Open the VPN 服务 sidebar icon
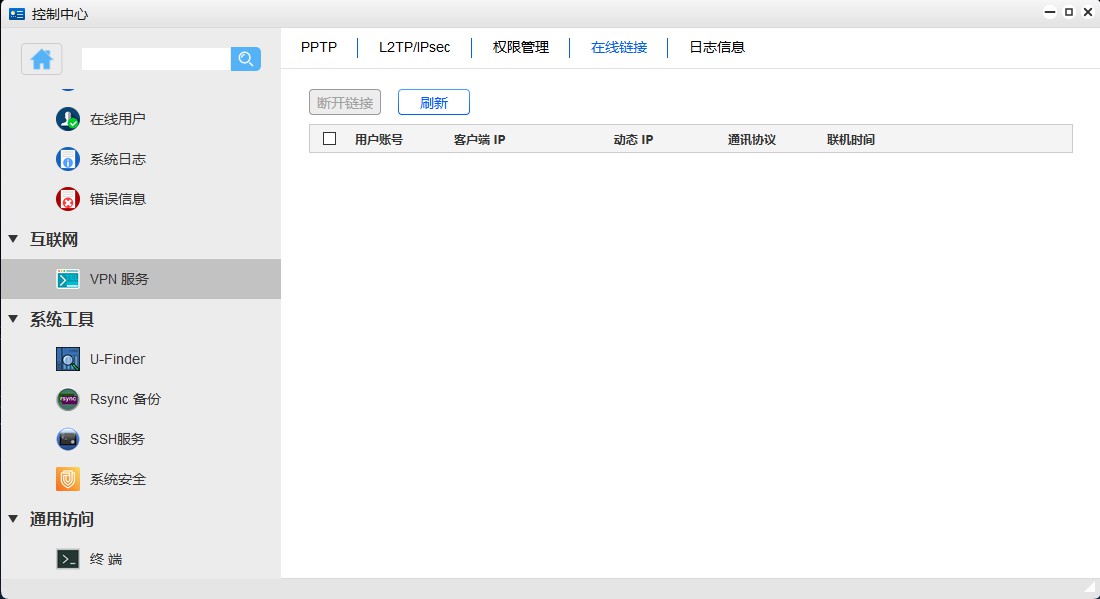 [67, 278]
